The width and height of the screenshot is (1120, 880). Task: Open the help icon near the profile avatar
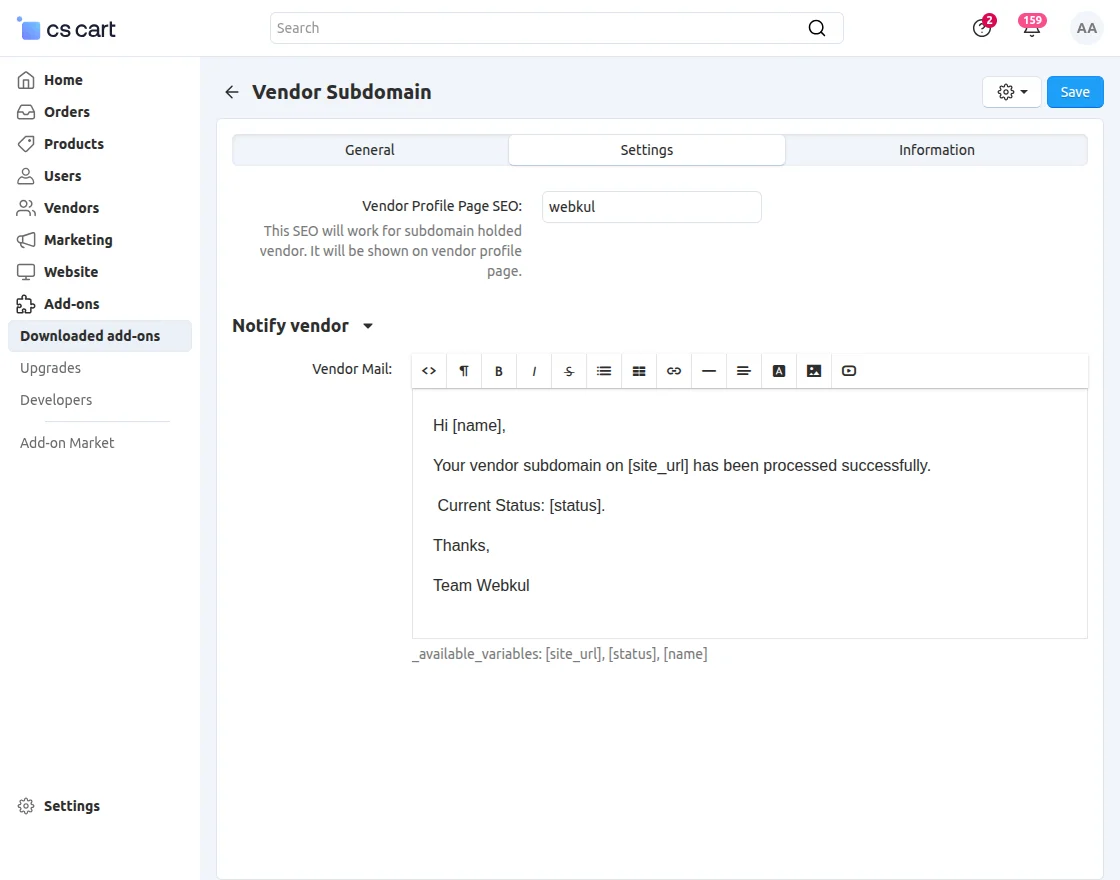pos(981,28)
